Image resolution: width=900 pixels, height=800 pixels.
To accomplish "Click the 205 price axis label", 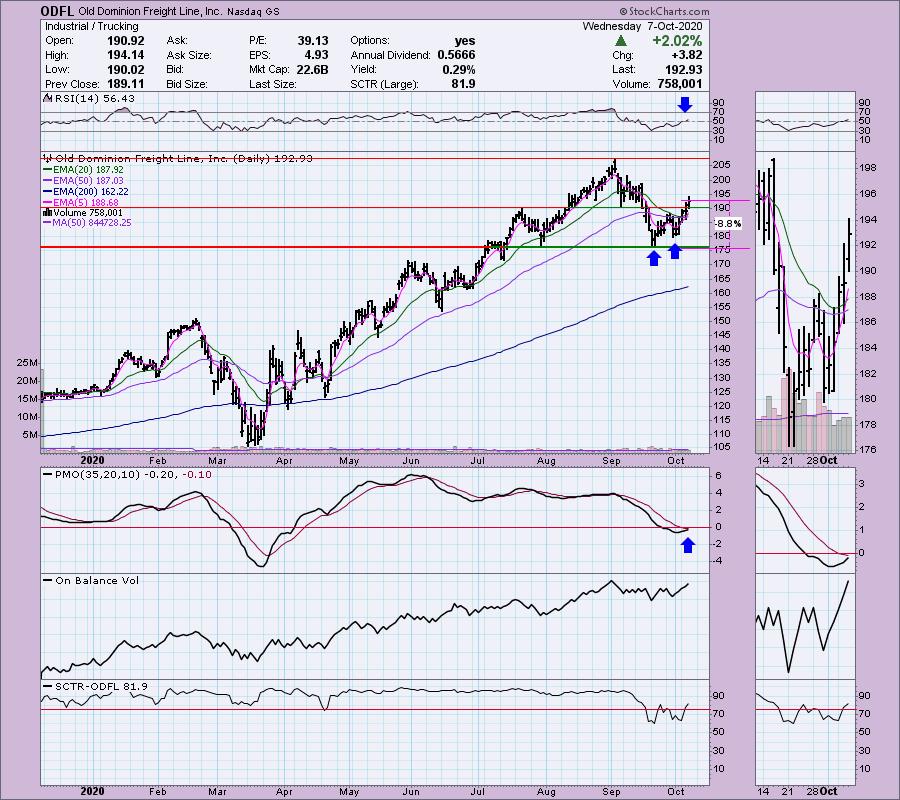I will point(722,165).
